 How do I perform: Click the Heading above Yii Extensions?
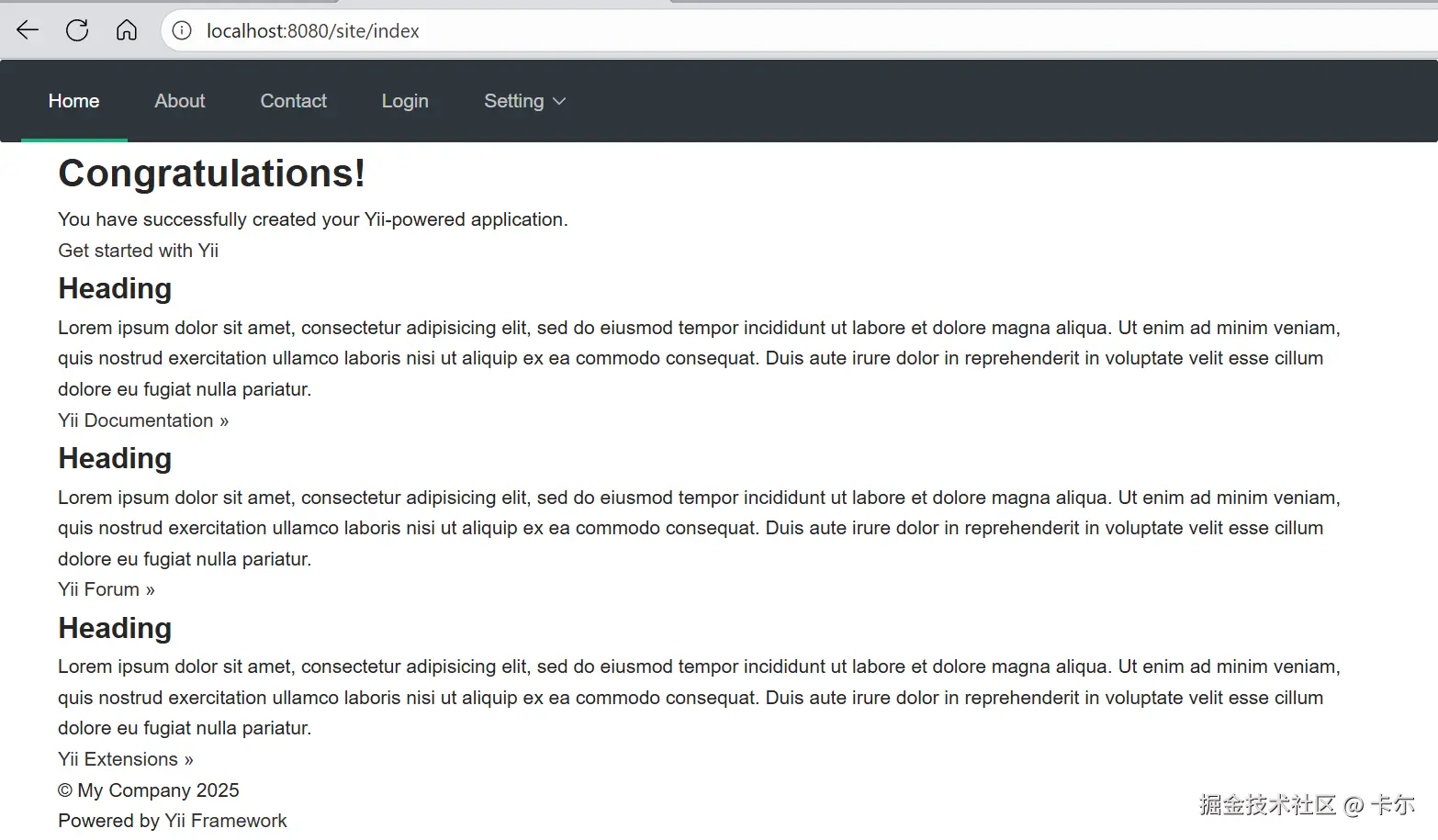coord(115,628)
